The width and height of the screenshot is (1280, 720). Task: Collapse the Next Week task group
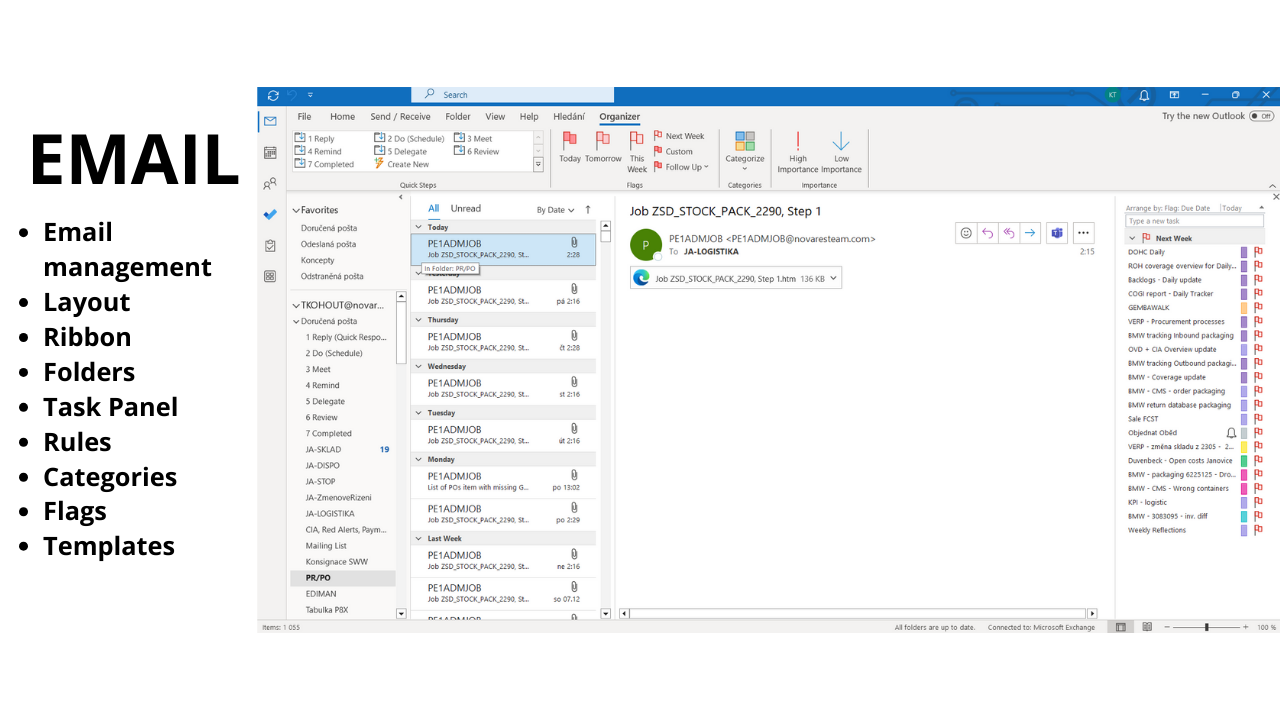point(1132,239)
